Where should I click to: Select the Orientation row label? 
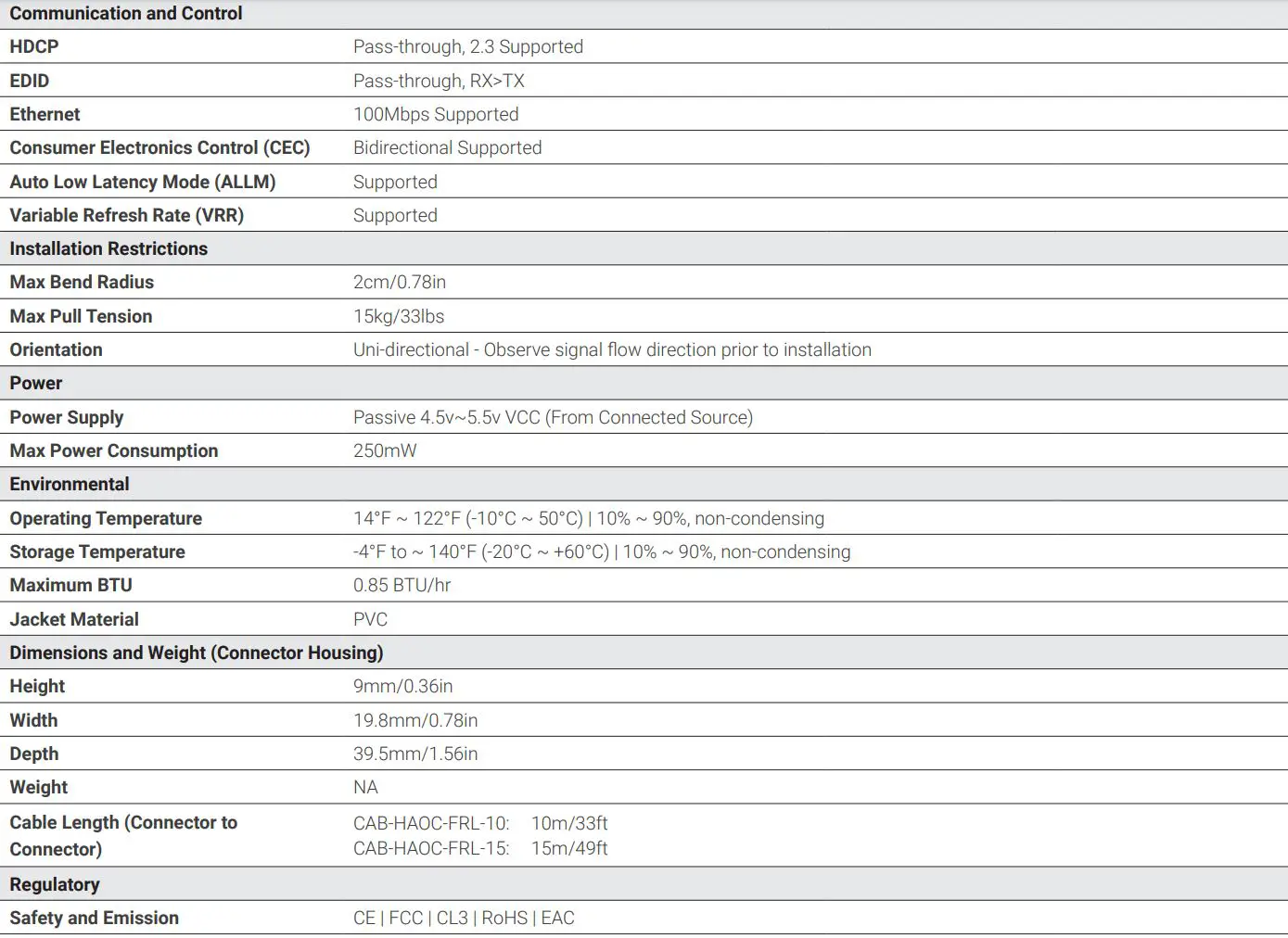56,349
